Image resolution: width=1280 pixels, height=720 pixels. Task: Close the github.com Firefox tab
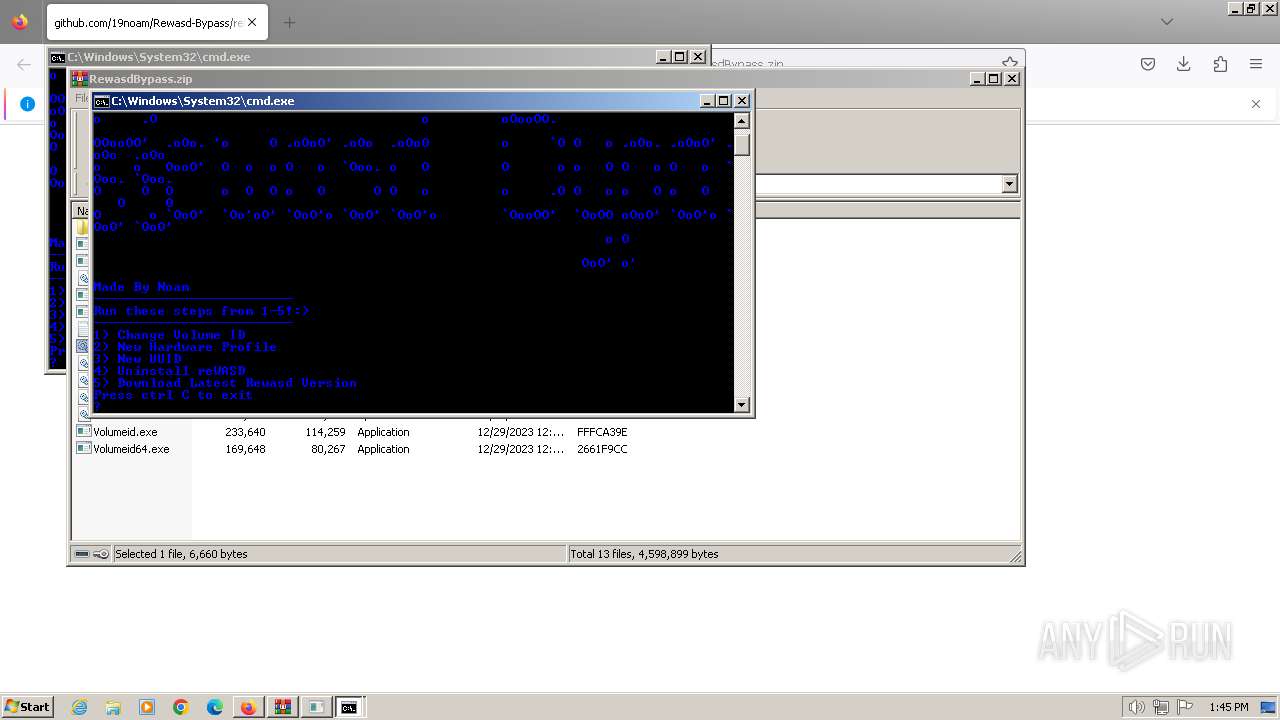251,22
